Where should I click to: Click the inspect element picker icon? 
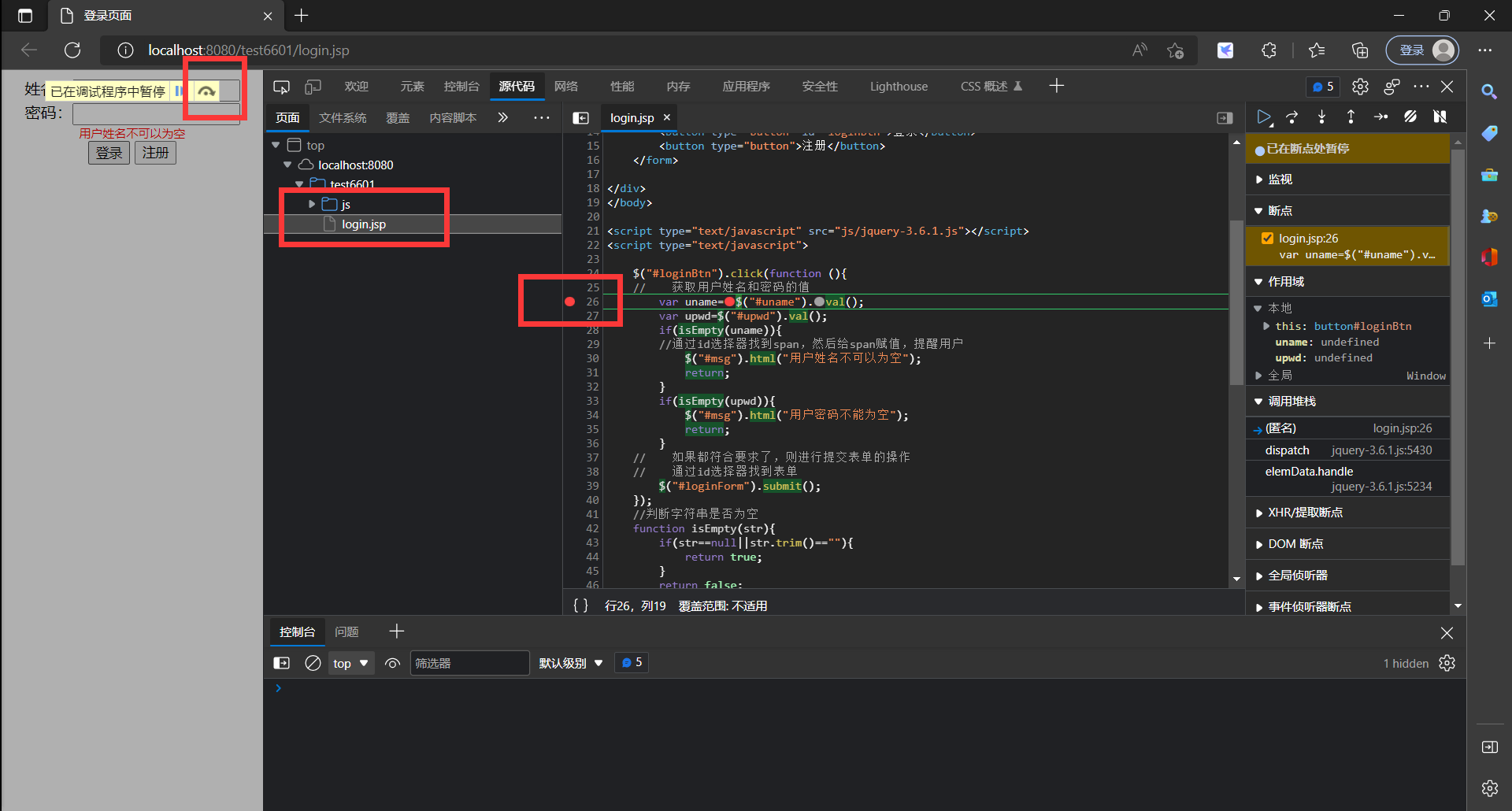click(x=281, y=87)
